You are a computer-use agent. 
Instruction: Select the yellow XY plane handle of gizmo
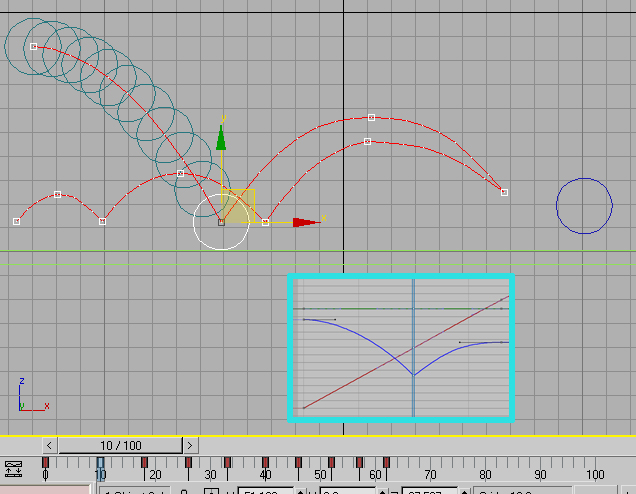tap(238, 206)
